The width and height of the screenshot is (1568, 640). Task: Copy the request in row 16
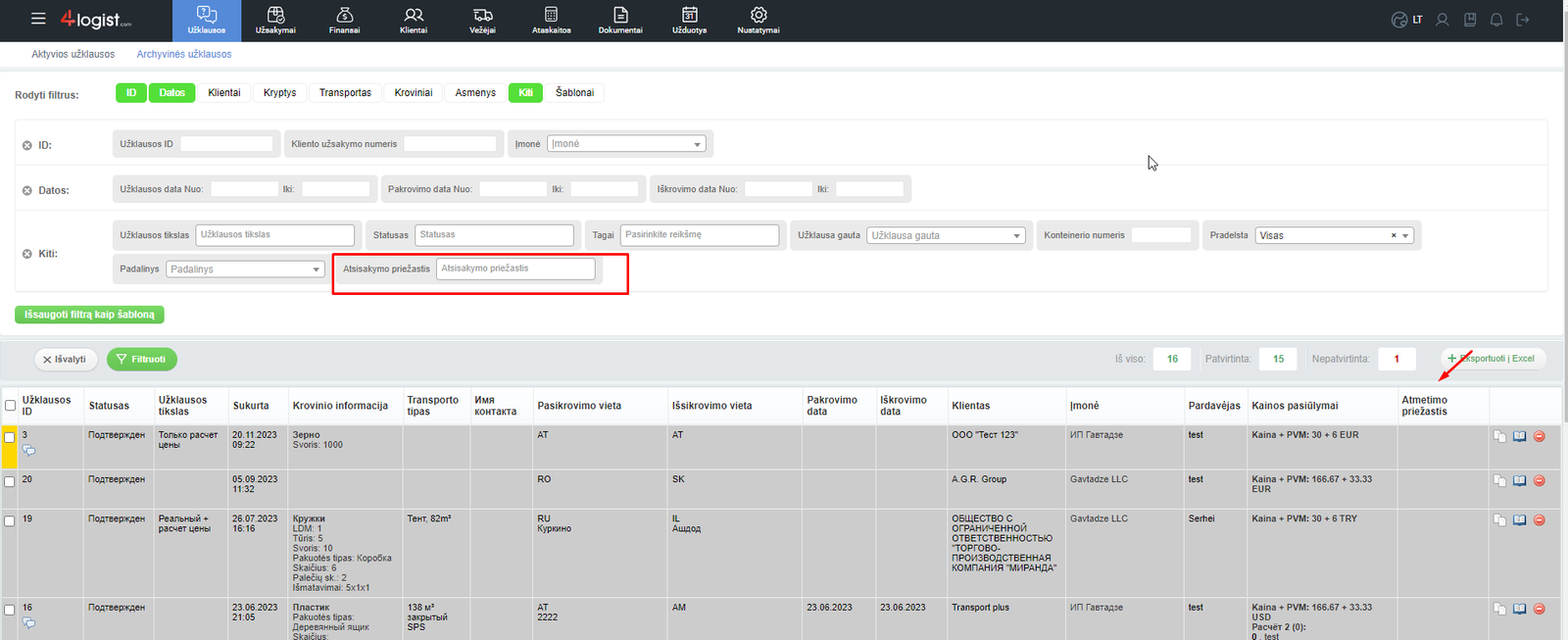coord(1499,609)
